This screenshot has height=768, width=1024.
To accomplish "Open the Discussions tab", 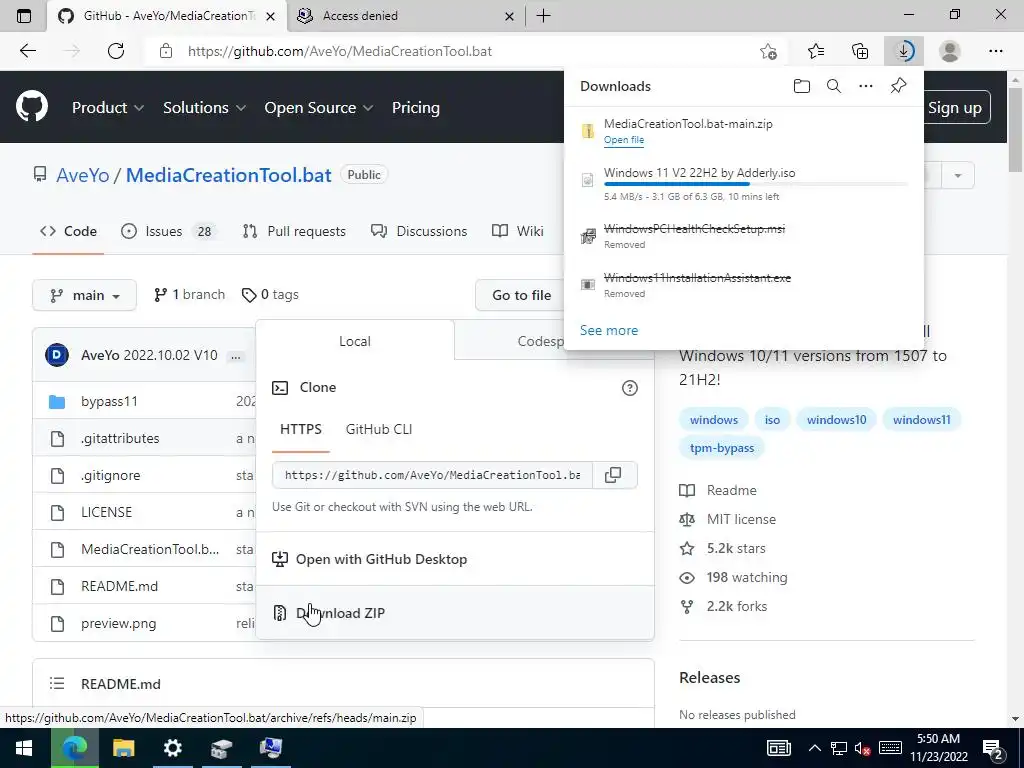I will click(x=419, y=231).
